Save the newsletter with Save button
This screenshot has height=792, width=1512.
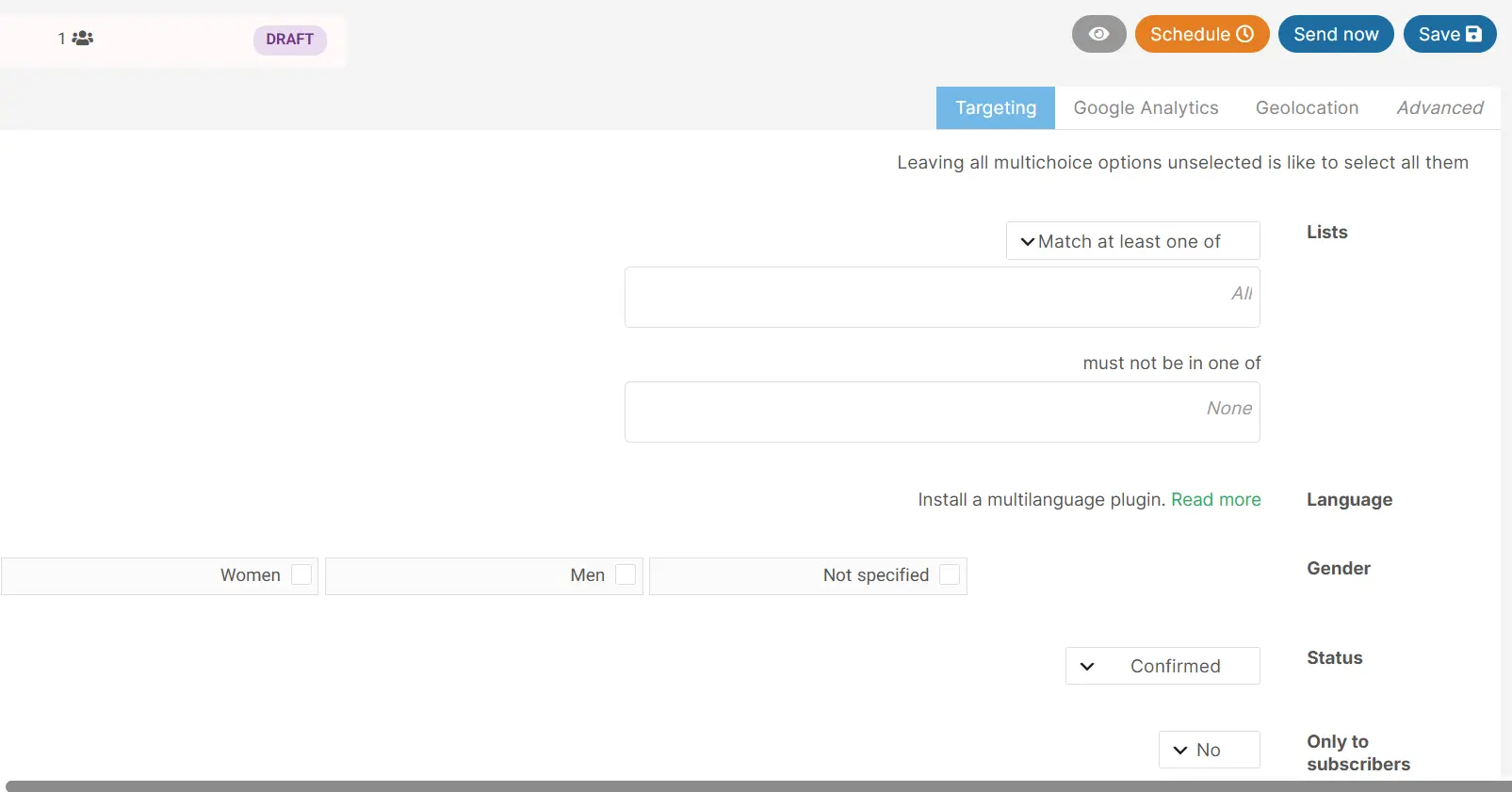(1450, 34)
